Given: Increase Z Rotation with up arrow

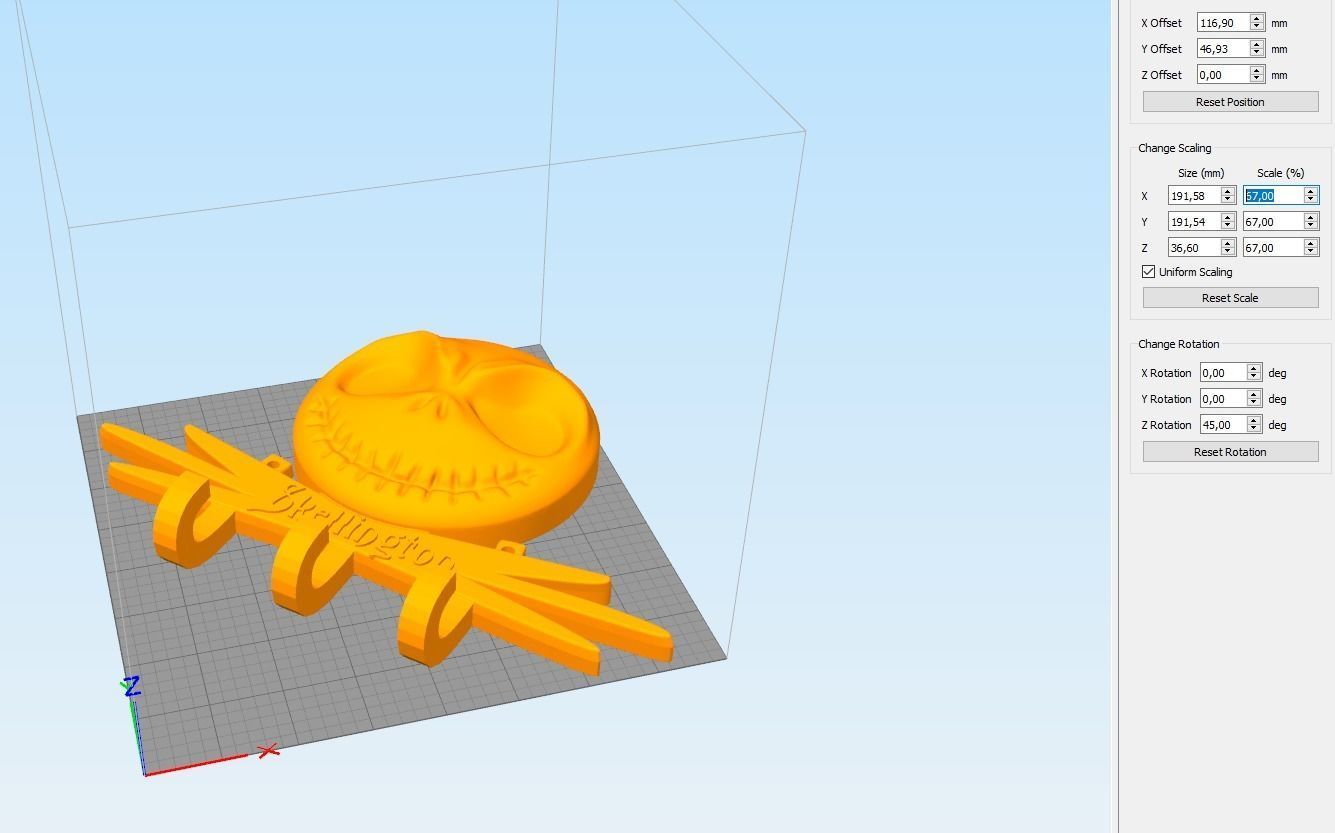Looking at the screenshot, I should click(1254, 421).
